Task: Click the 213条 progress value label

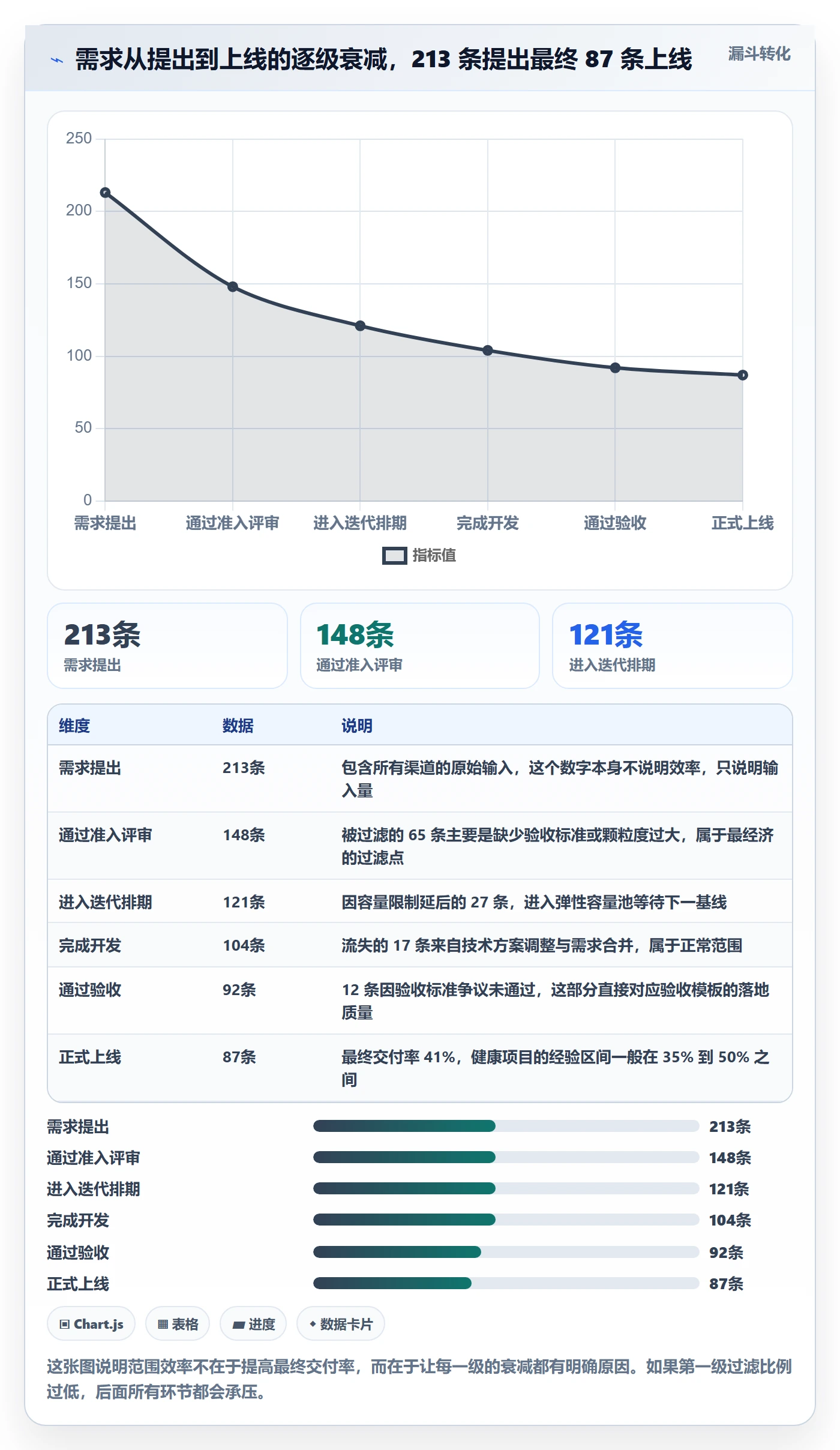Action: [x=730, y=1127]
